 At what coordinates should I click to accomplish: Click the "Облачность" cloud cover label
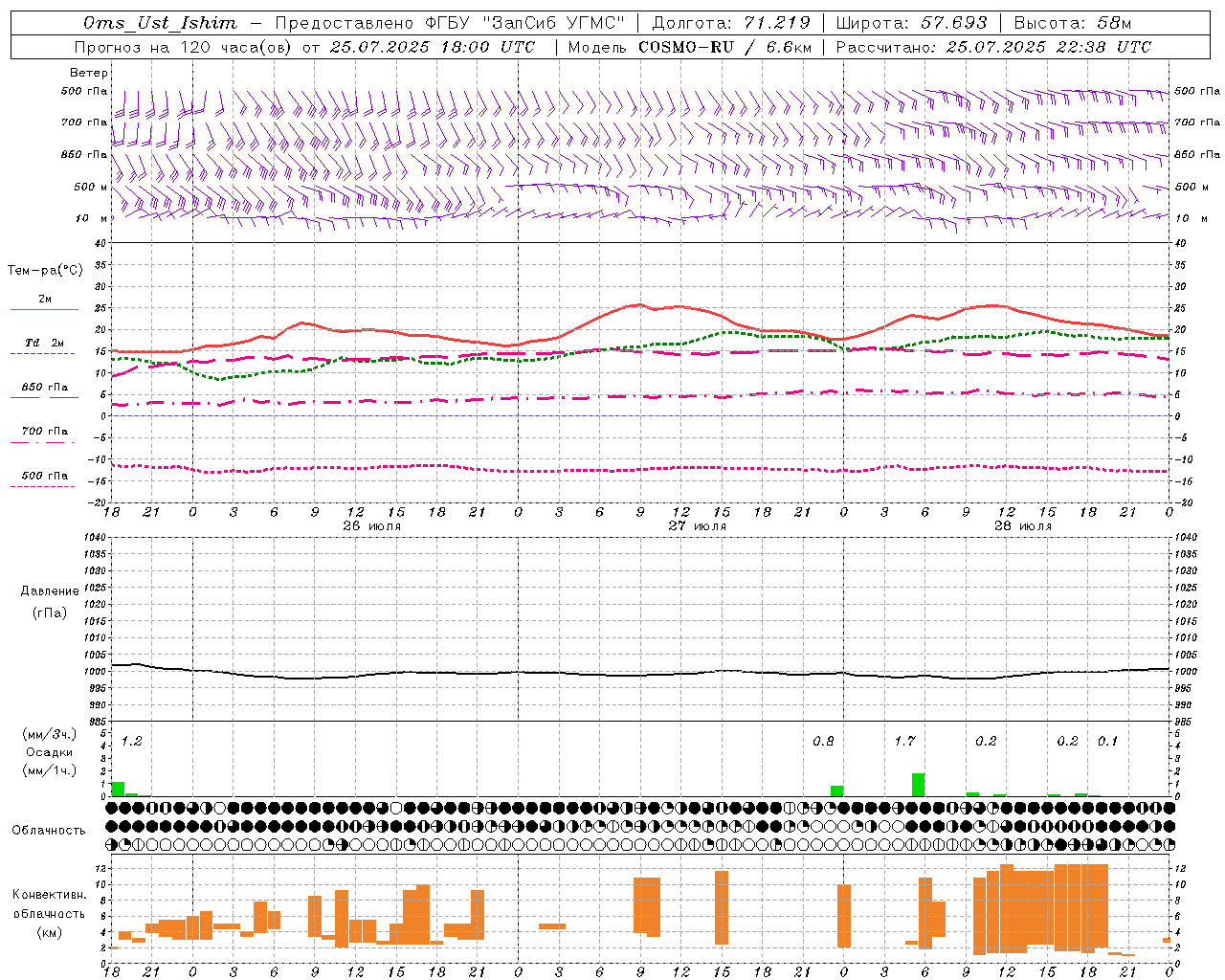[49, 830]
